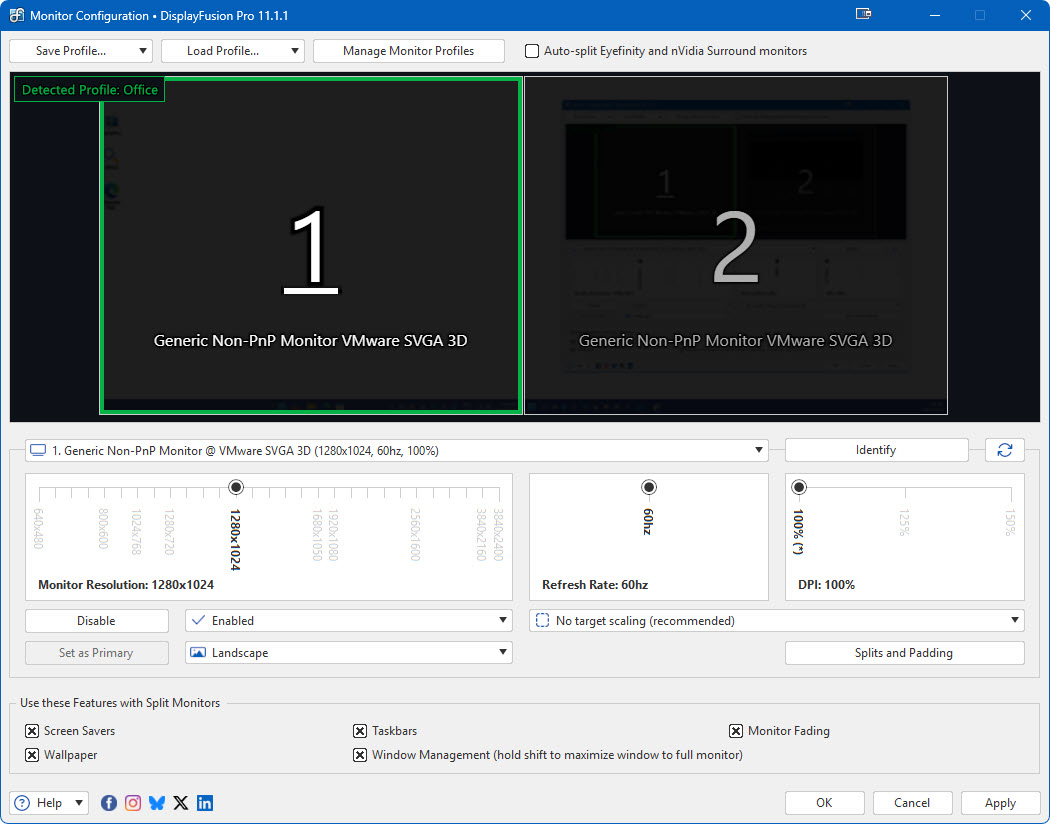
Task: Open Splits and Padding settings
Action: point(904,653)
